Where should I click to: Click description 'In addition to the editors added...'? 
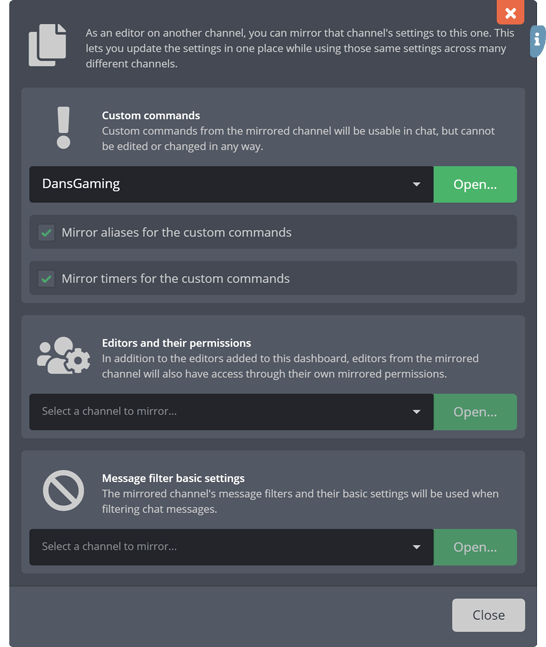pyautogui.click(x=290, y=366)
